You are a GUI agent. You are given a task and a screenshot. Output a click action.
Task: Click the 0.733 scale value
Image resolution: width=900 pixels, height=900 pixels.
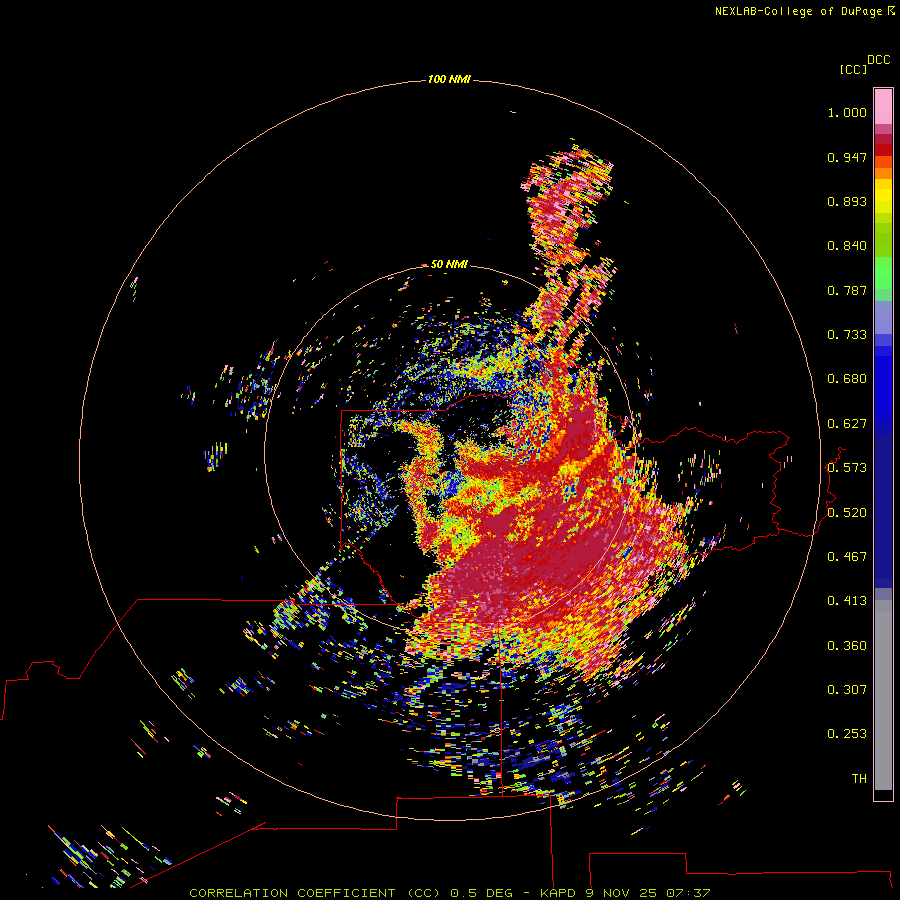pos(847,335)
